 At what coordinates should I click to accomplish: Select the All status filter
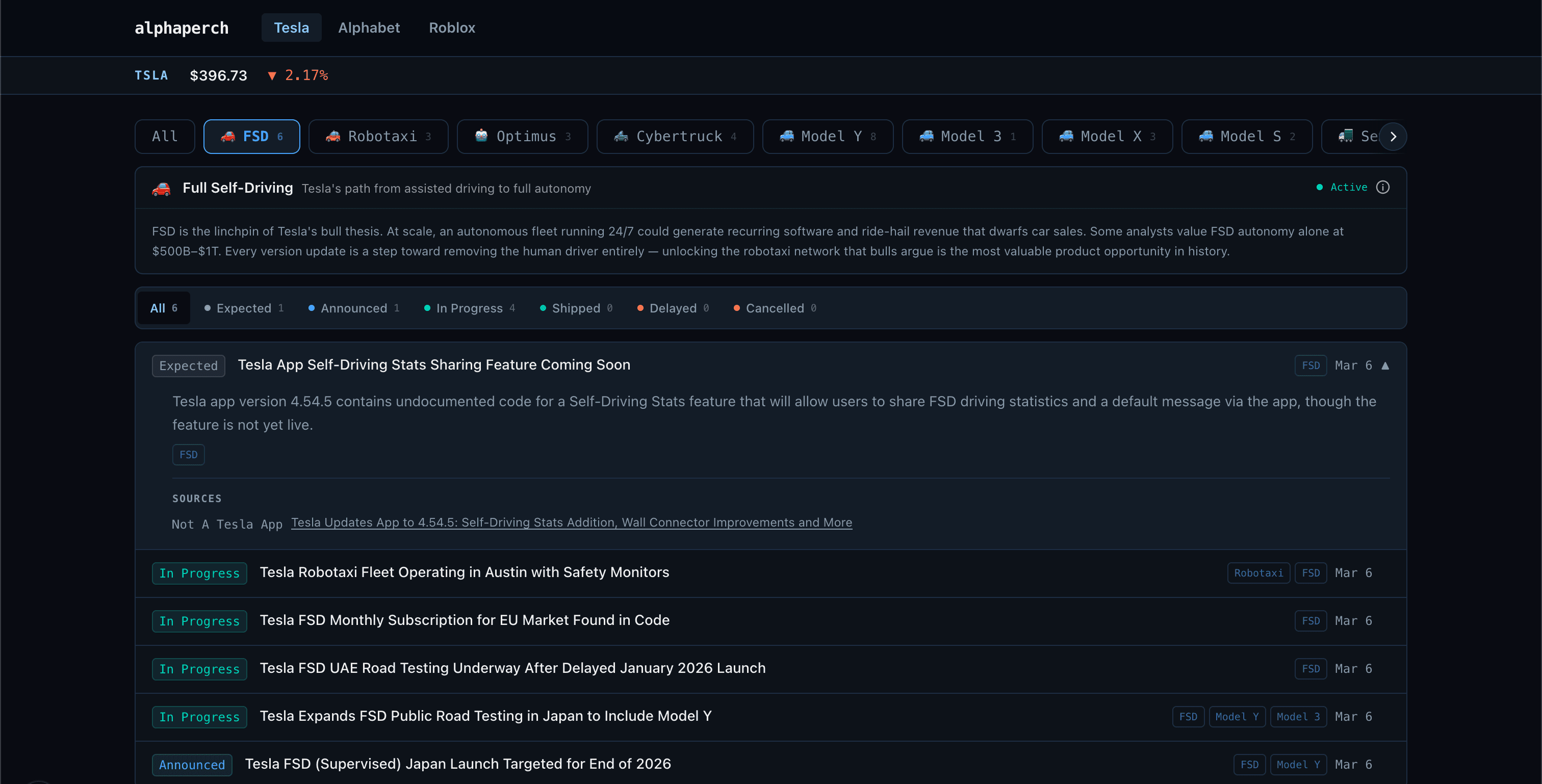coord(163,307)
